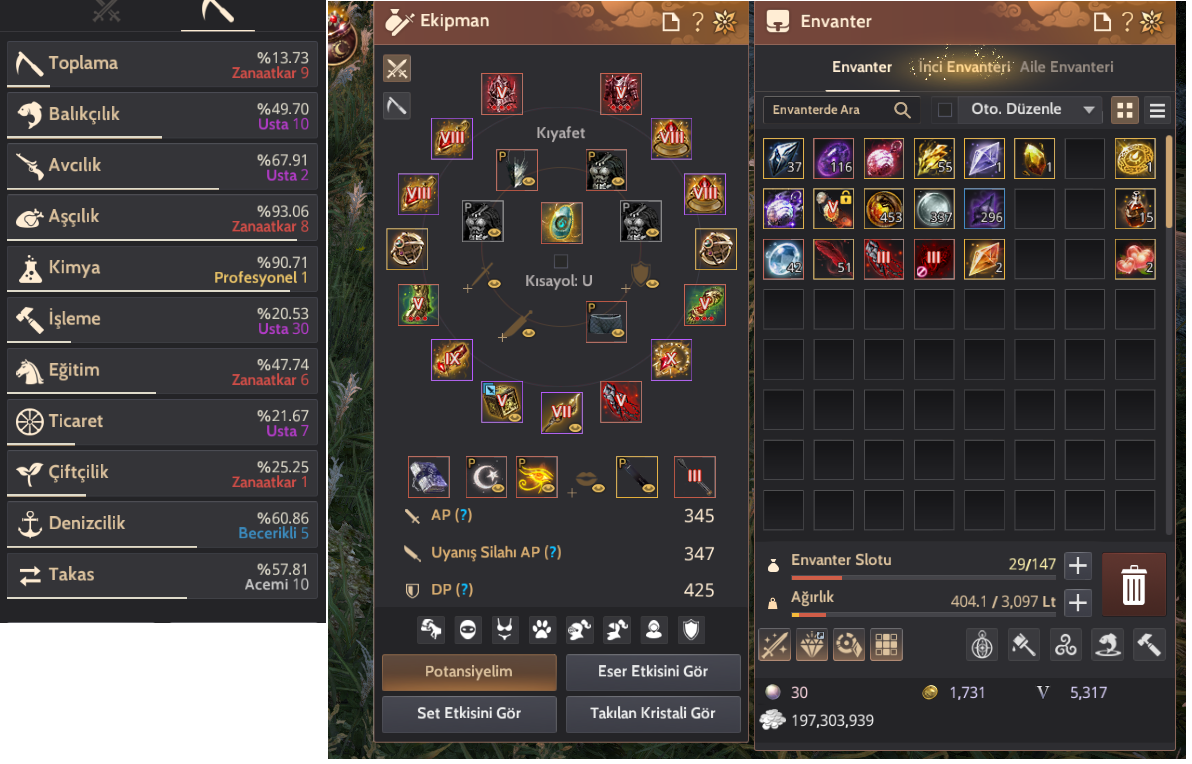
Task: Select the pickaxe life gear icon
Action: tap(397, 106)
